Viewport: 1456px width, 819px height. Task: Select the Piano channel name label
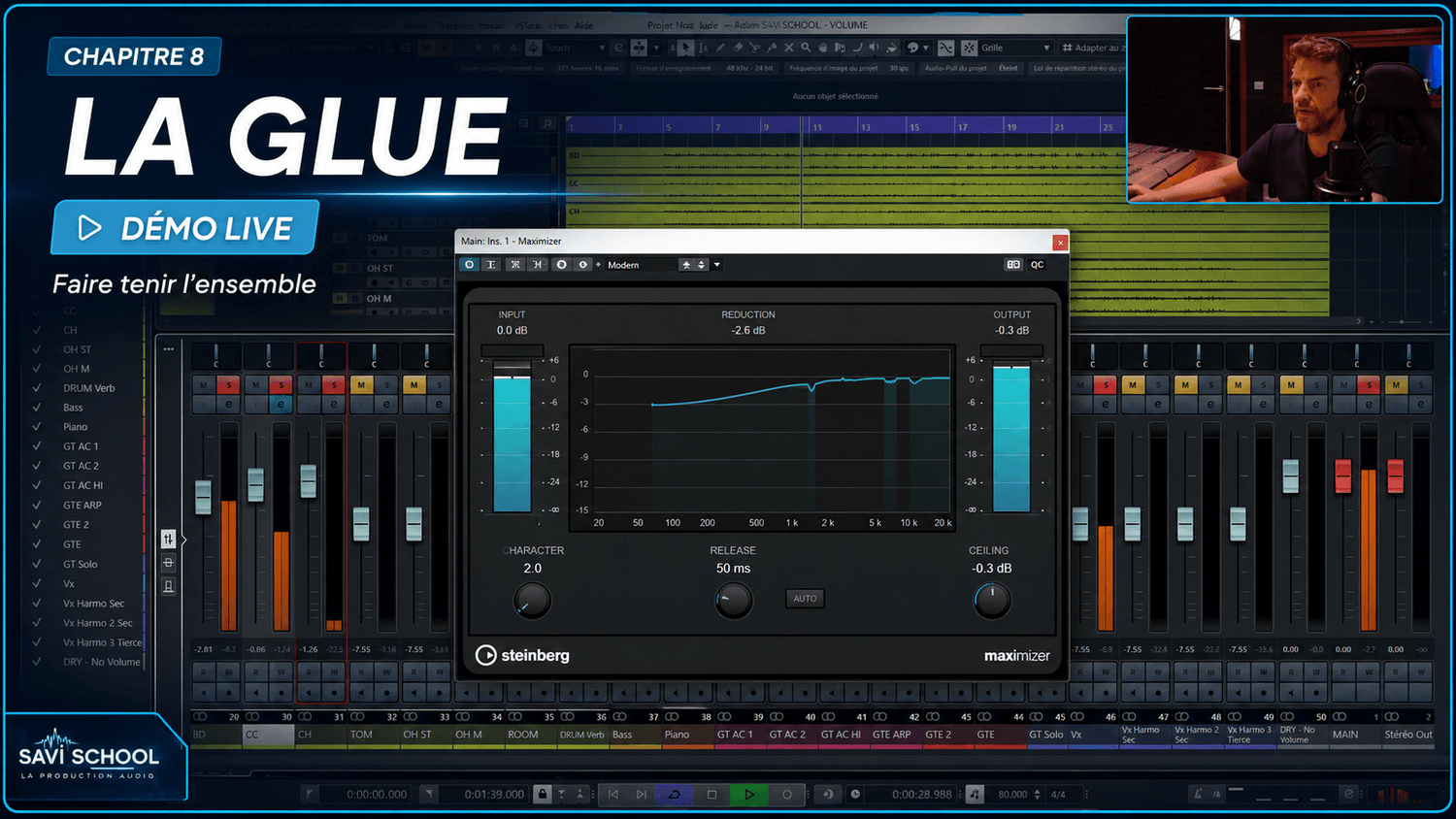click(x=677, y=735)
